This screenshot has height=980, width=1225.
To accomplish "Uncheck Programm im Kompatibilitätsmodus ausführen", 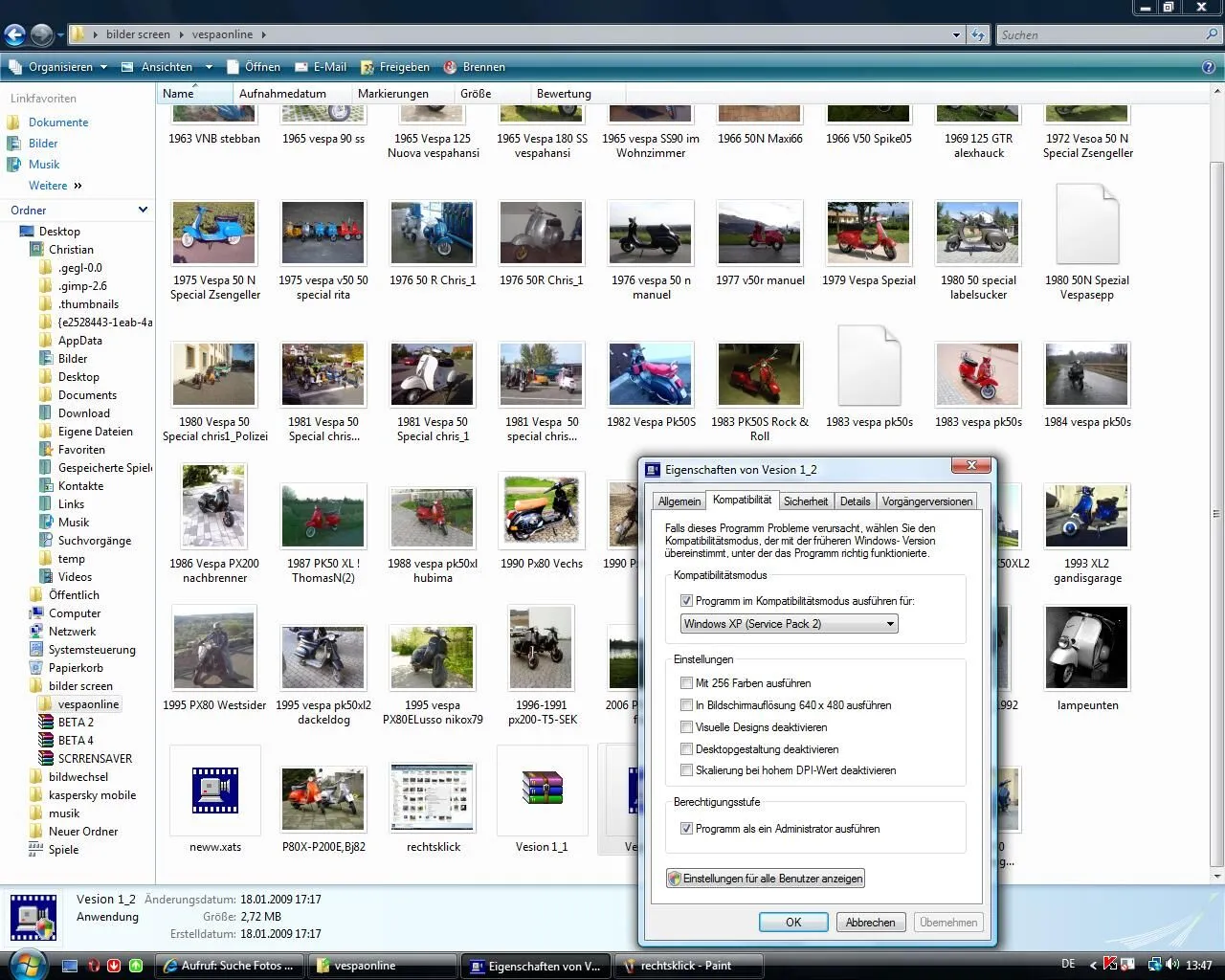I will [686, 601].
